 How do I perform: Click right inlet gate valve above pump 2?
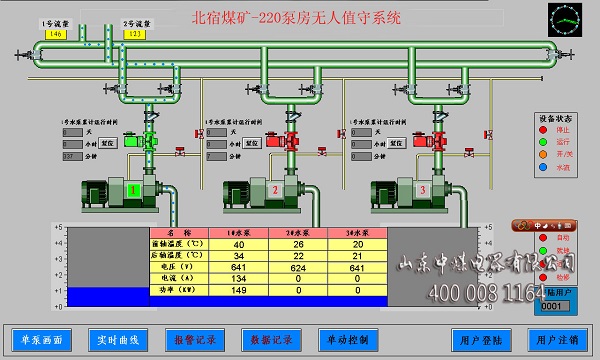[x=310, y=90]
